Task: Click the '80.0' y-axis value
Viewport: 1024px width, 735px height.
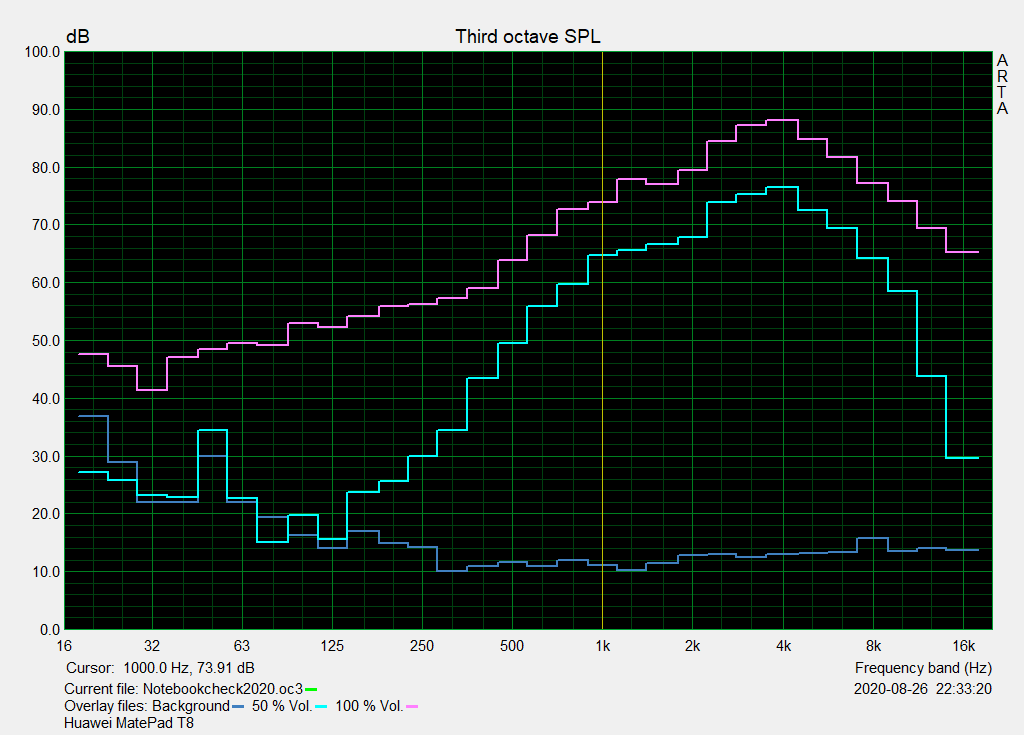Action: (x=46, y=168)
